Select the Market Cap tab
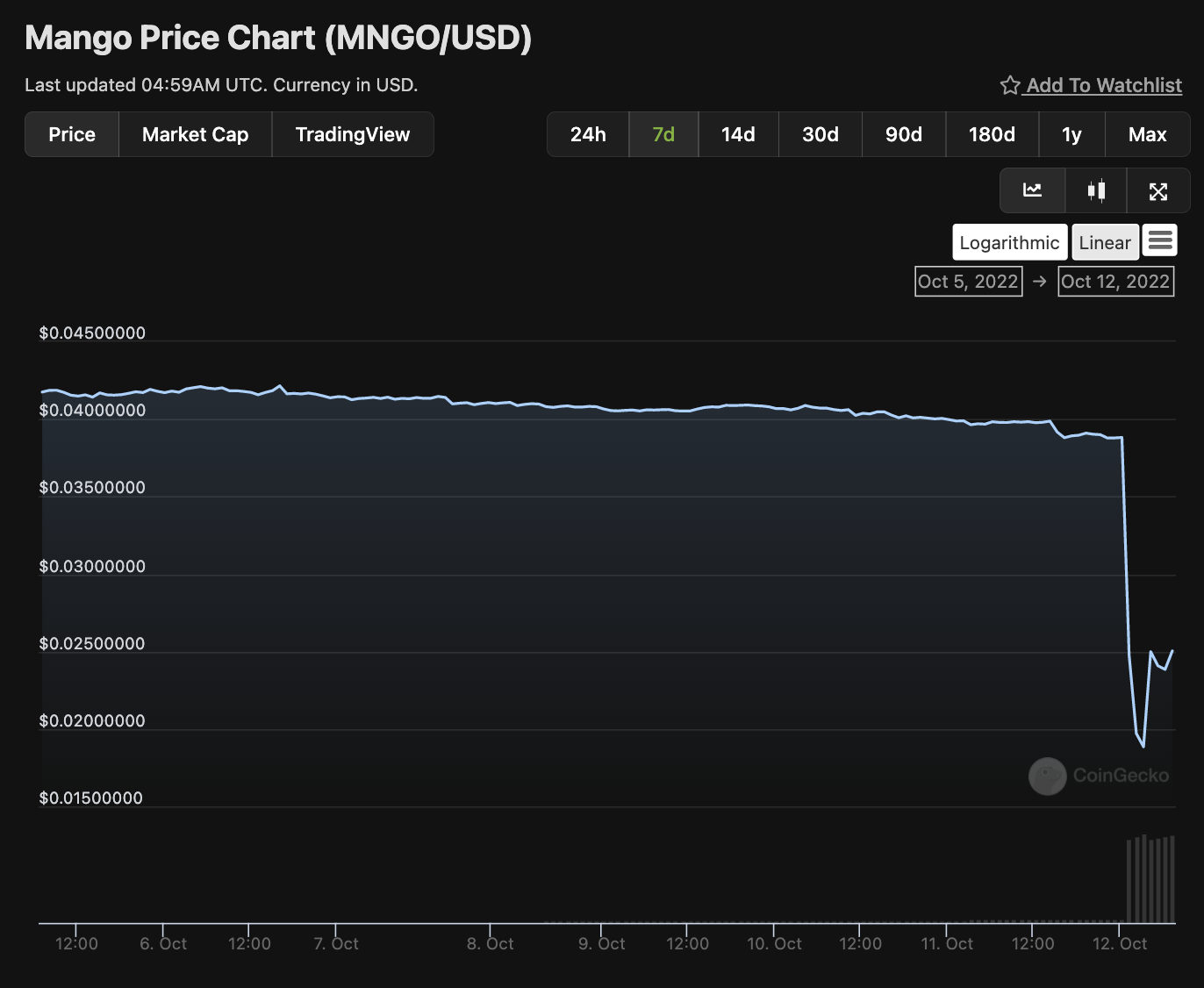Screen dimensions: 1204x988 click(x=195, y=134)
